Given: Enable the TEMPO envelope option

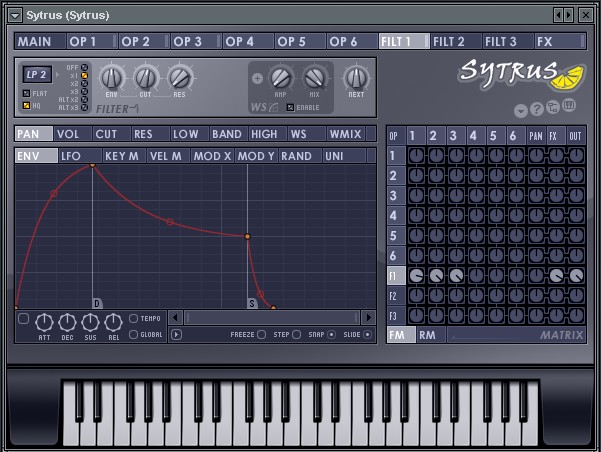Looking at the screenshot, I should coord(133,318).
